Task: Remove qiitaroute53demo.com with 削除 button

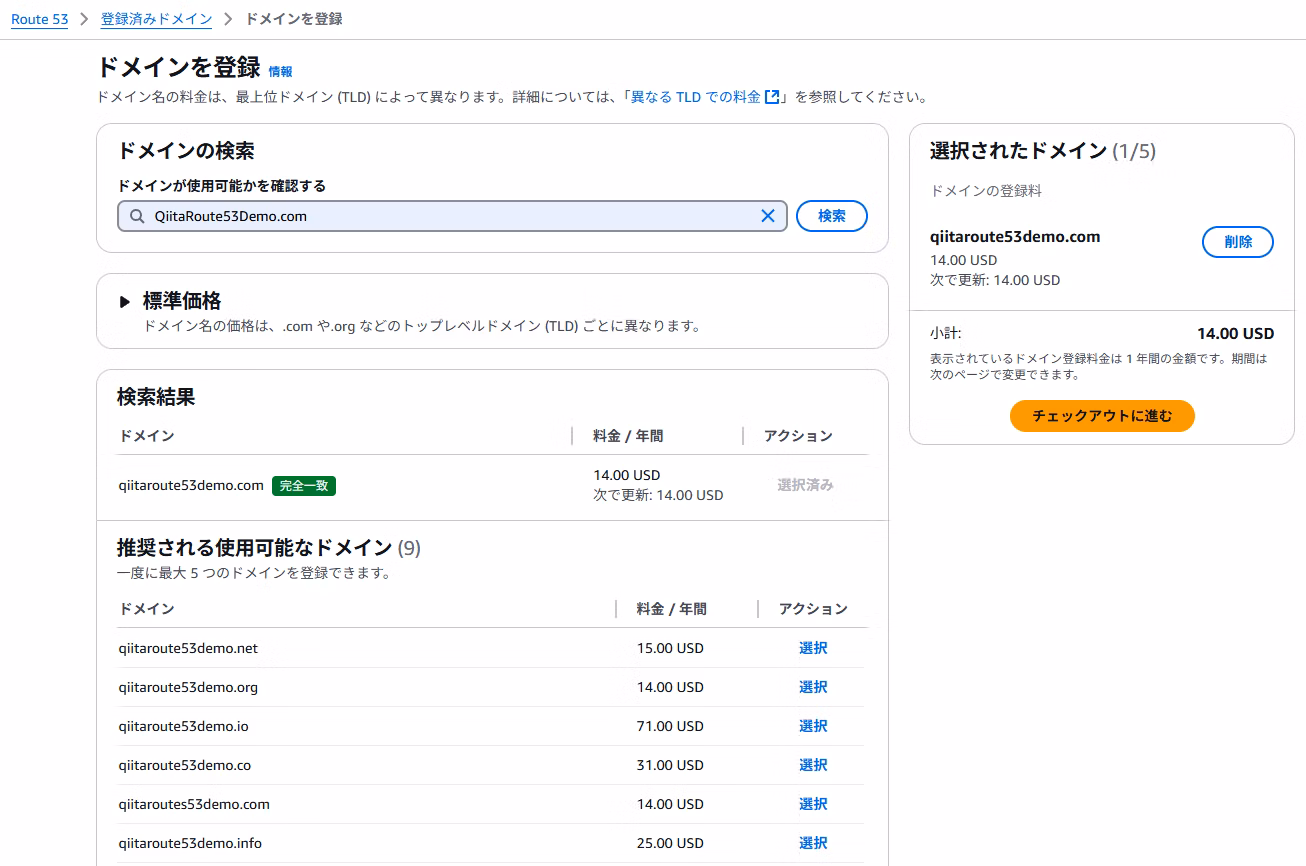Action: click(1237, 242)
